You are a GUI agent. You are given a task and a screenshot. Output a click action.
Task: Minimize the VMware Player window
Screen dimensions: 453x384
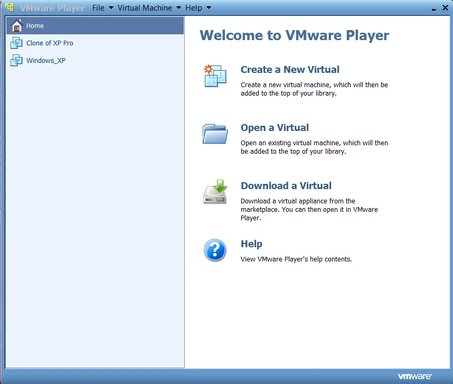pos(434,9)
